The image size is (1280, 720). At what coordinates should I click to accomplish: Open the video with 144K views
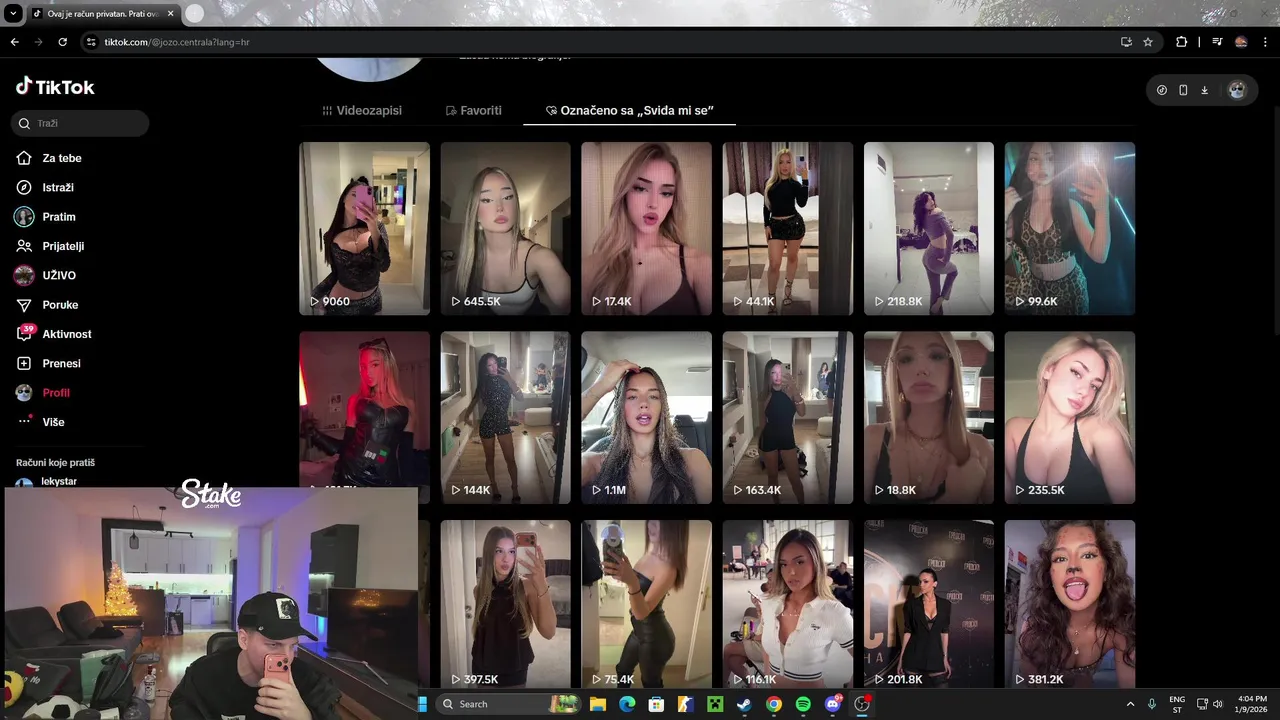505,417
